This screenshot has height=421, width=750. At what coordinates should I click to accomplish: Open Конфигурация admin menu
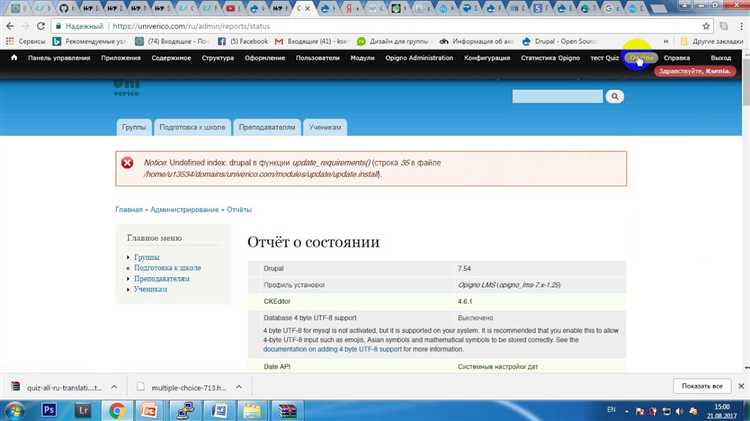coord(487,58)
